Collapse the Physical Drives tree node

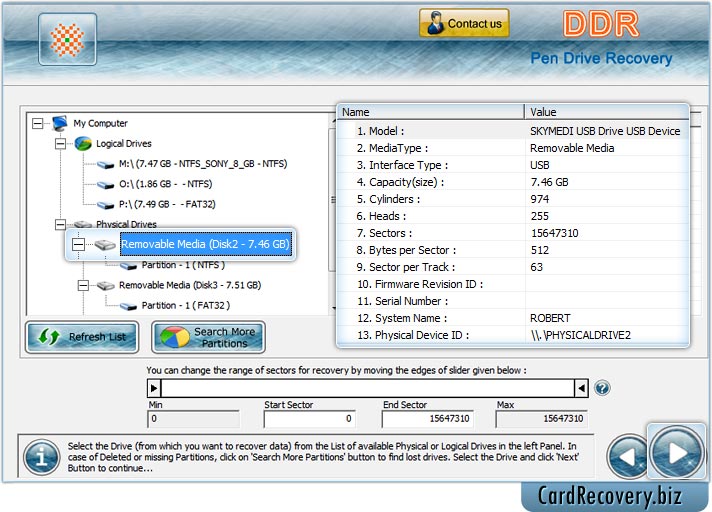60,224
